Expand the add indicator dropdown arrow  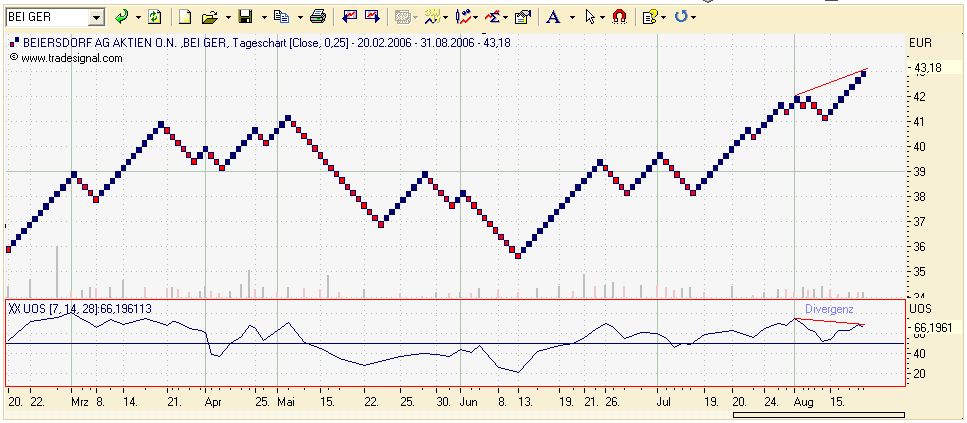476,17
